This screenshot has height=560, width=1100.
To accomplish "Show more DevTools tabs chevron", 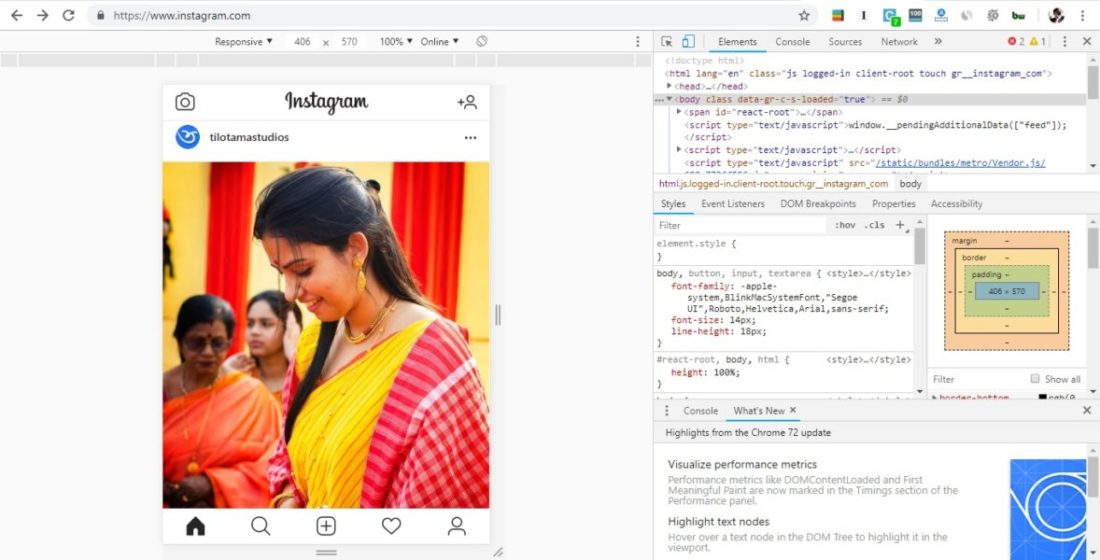I will pos(938,41).
